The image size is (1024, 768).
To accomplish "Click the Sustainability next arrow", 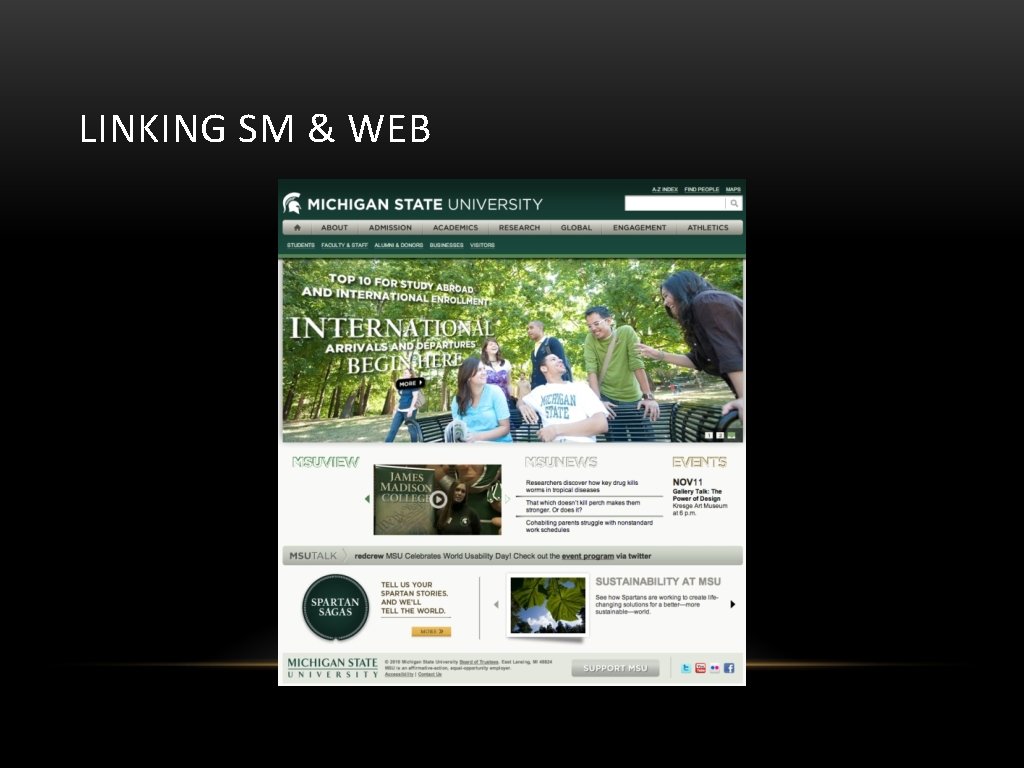I will point(733,604).
